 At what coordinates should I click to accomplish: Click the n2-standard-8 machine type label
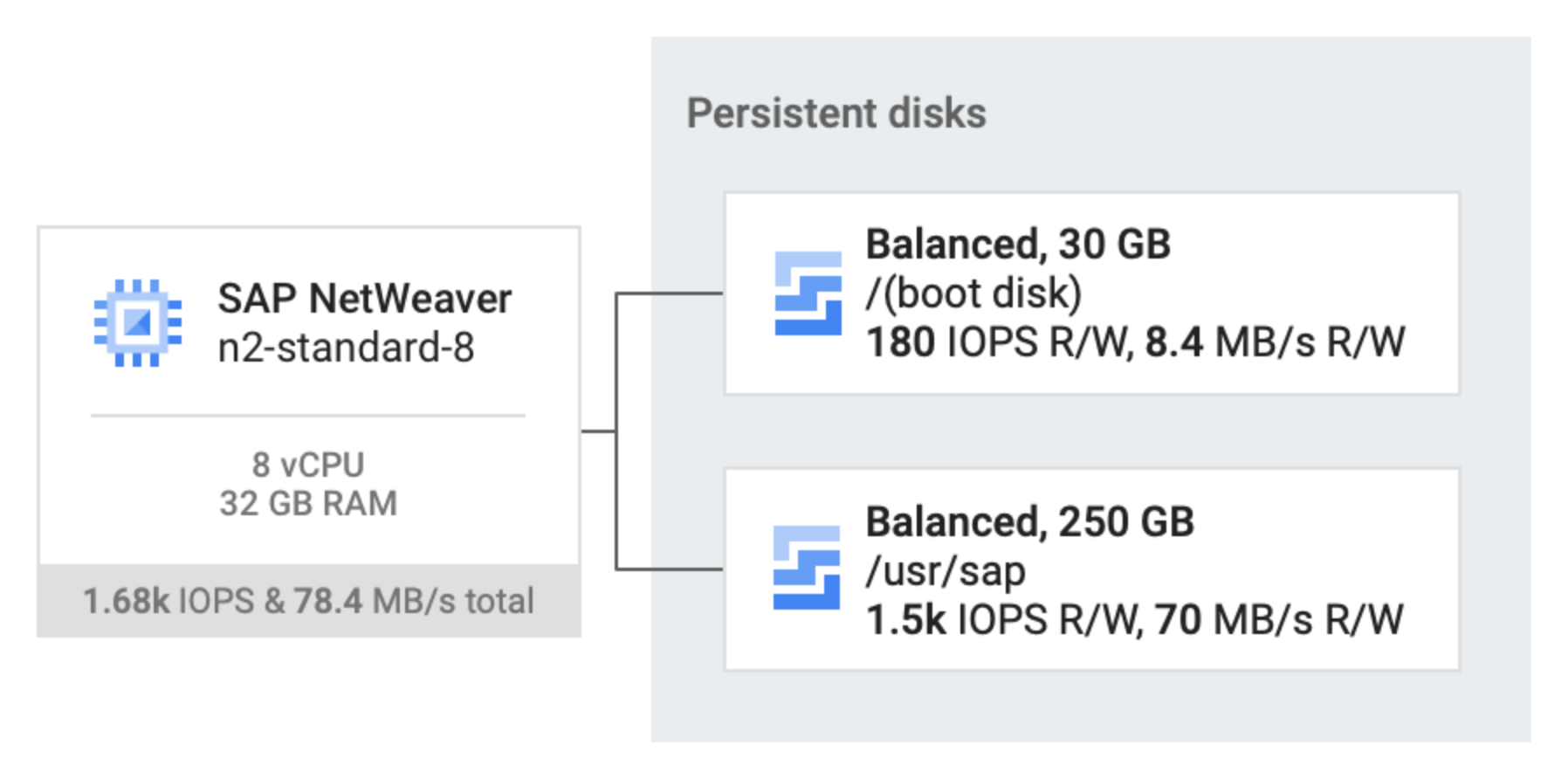point(346,348)
